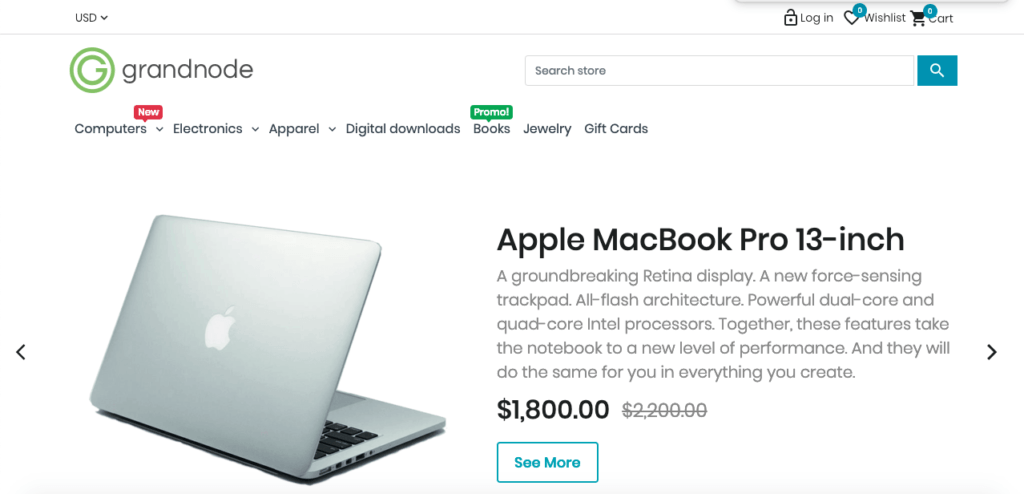The height and width of the screenshot is (494, 1024).
Task: Expand the Electronics menu chevron
Action: click(x=255, y=129)
